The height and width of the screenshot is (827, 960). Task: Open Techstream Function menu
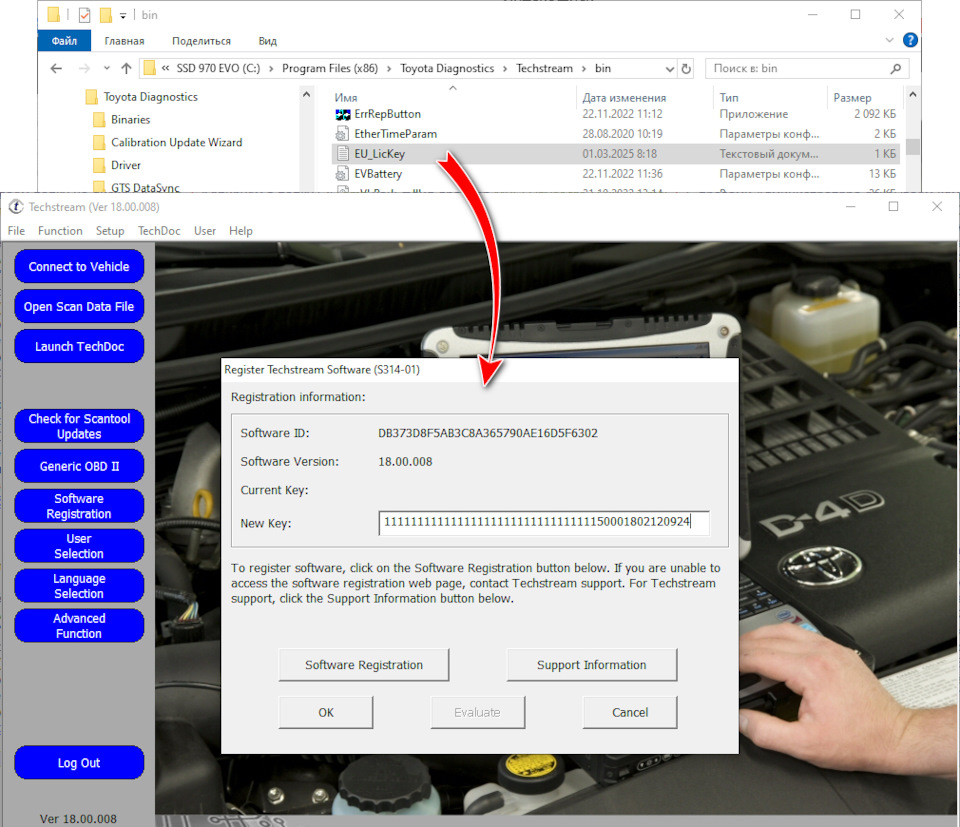point(60,231)
